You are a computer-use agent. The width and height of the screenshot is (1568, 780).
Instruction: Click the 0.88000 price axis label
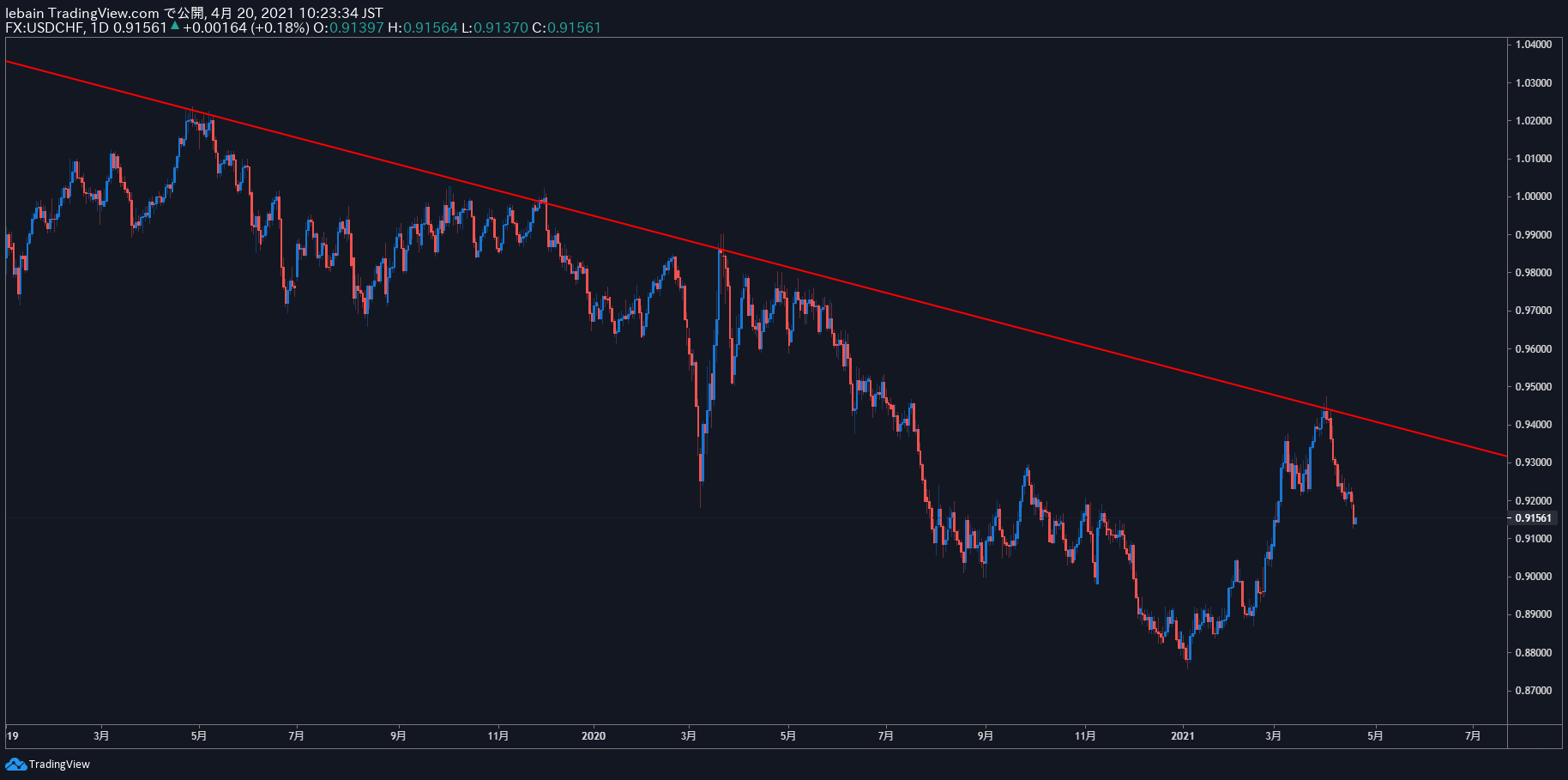click(x=1534, y=653)
